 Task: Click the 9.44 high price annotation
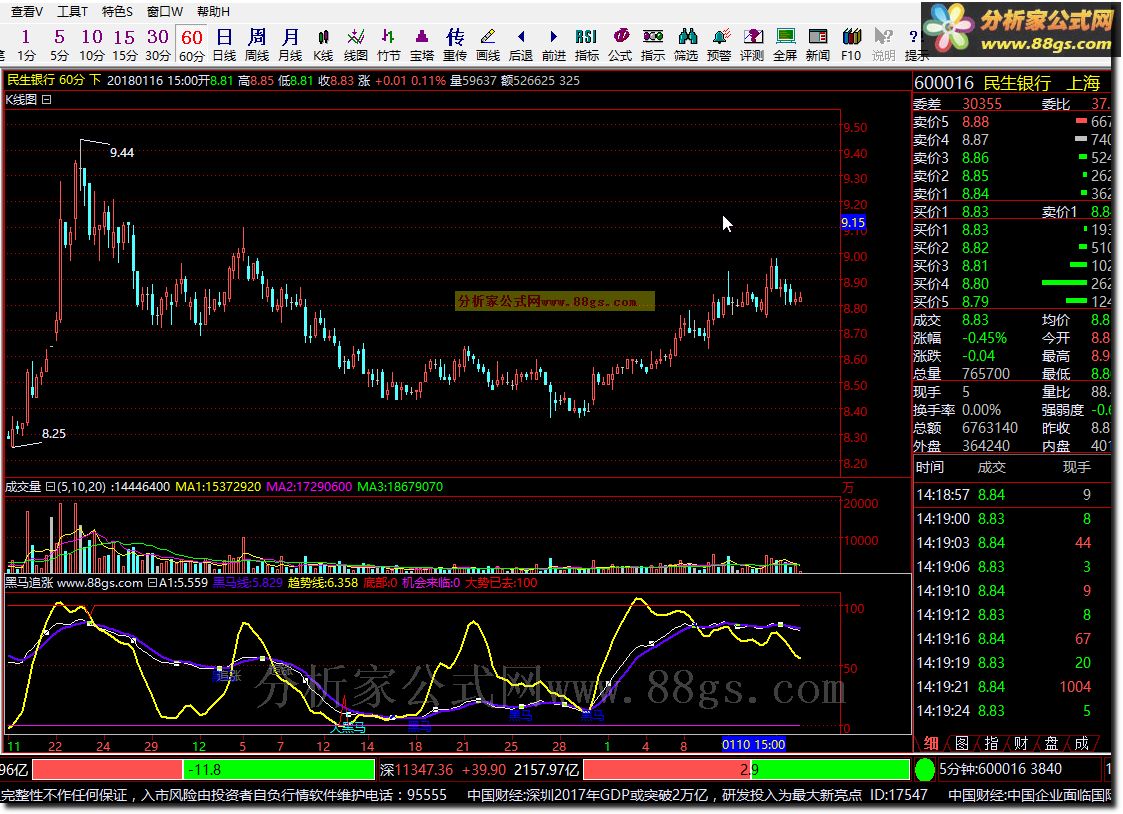122,152
